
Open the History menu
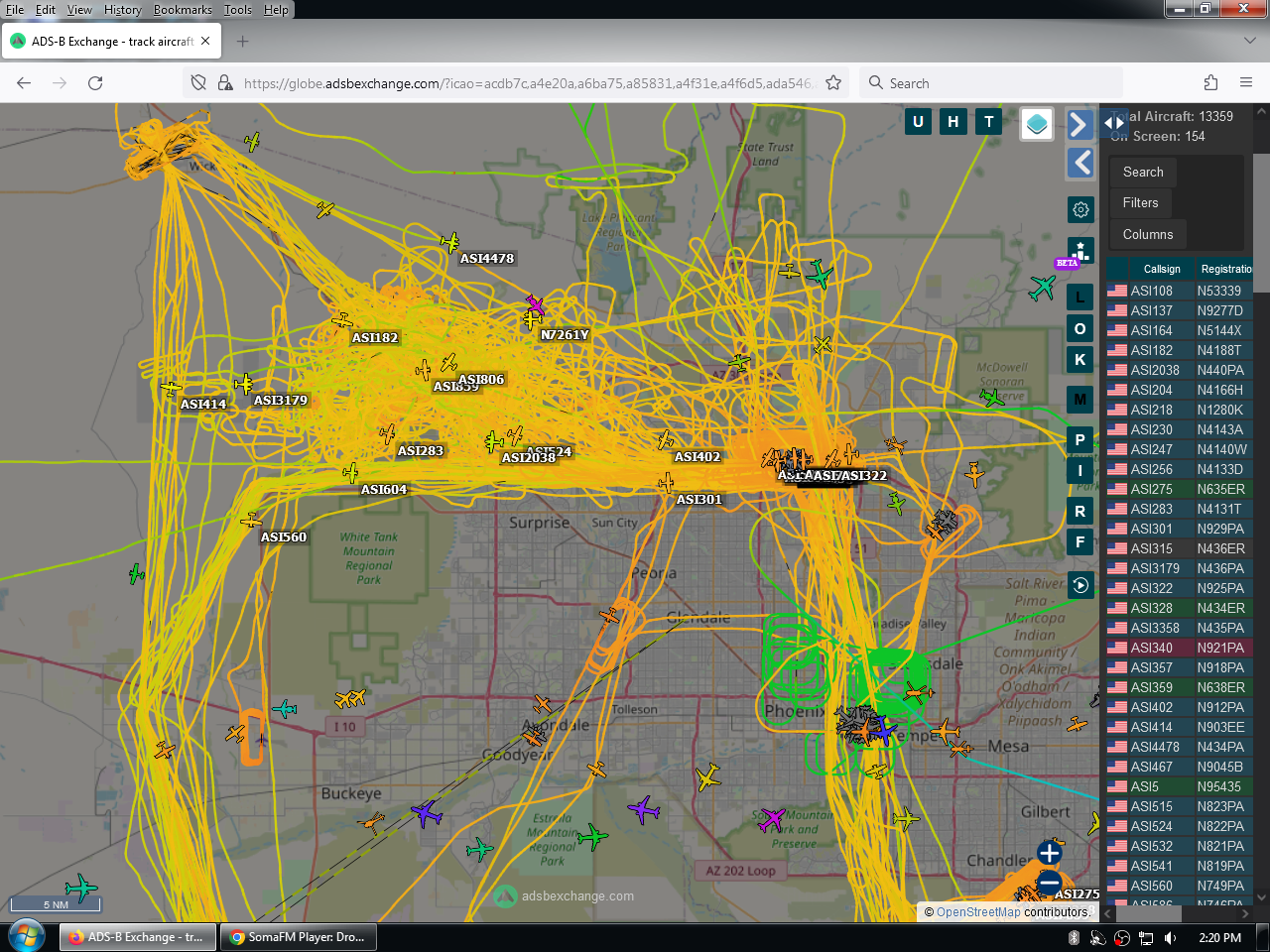pos(122,10)
